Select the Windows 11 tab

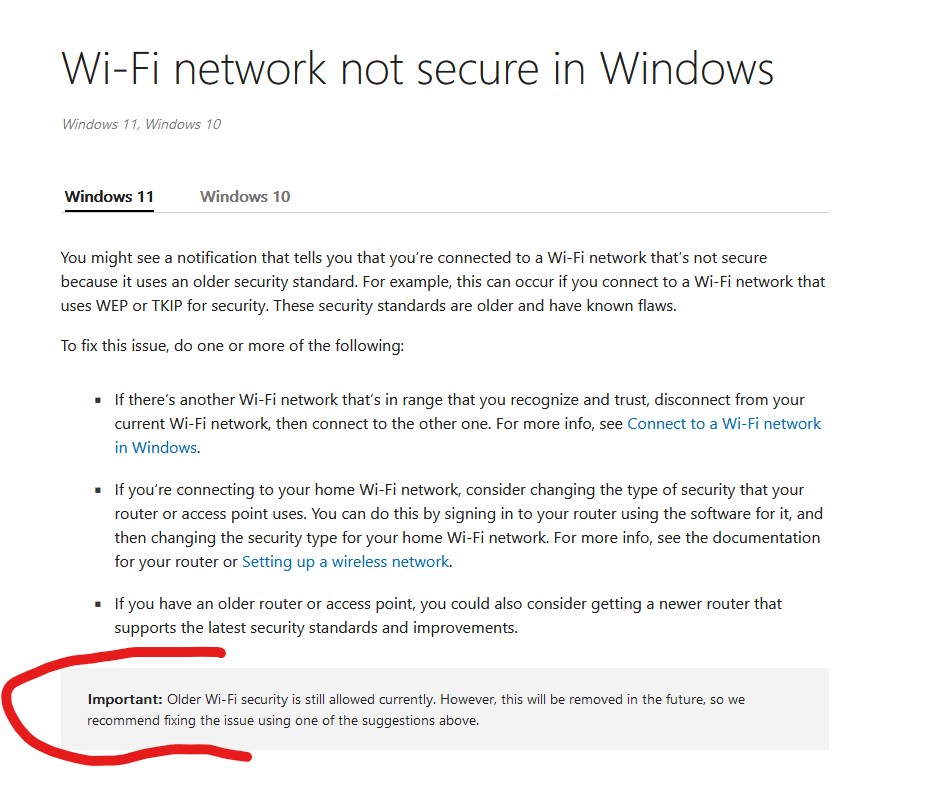(109, 197)
